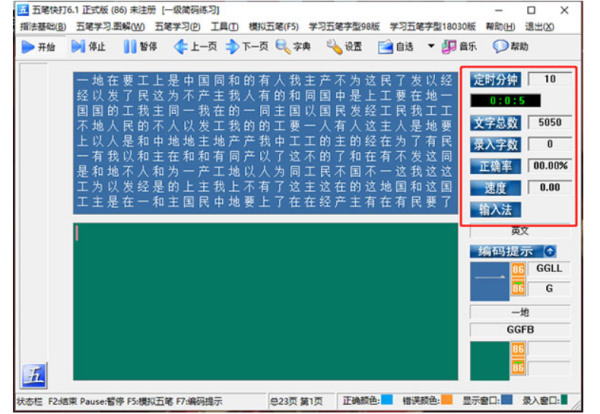Toggle 音乐 music icon
The width and height of the screenshot is (600, 414).
click(449, 47)
